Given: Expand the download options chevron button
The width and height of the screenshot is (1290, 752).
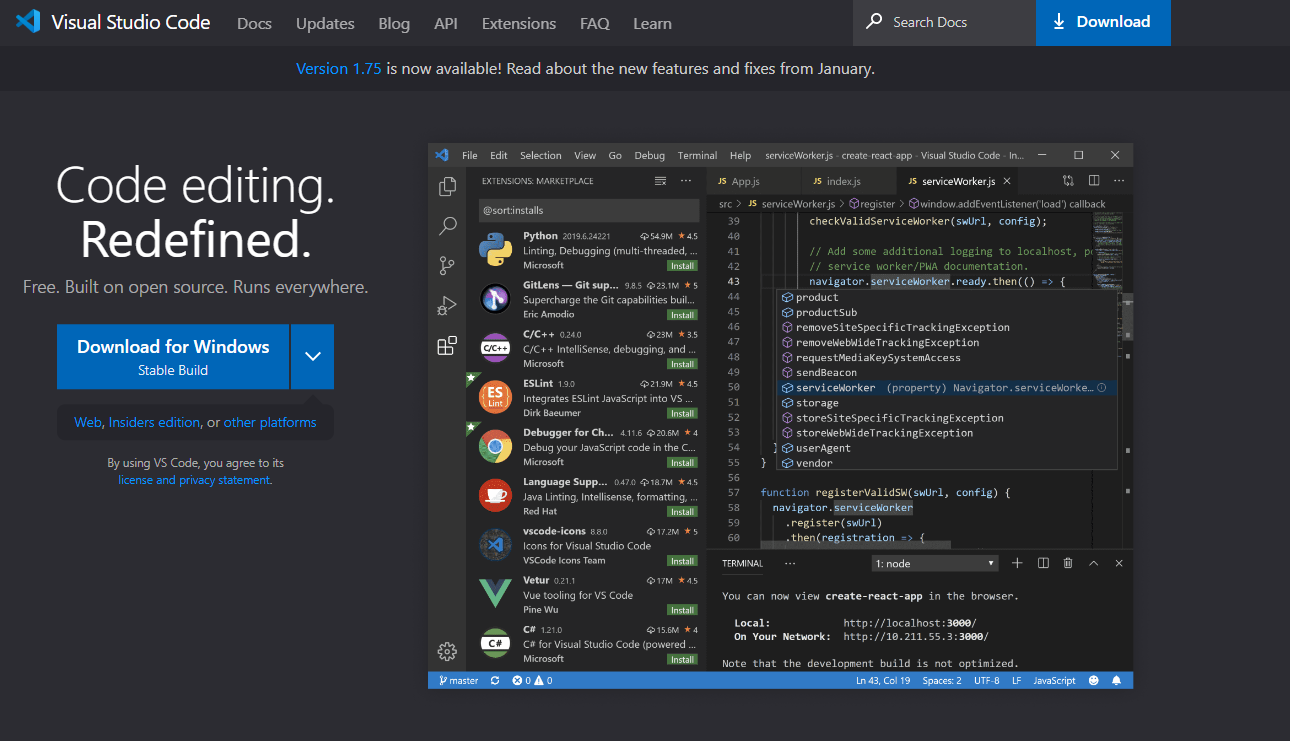Looking at the screenshot, I should click(313, 356).
